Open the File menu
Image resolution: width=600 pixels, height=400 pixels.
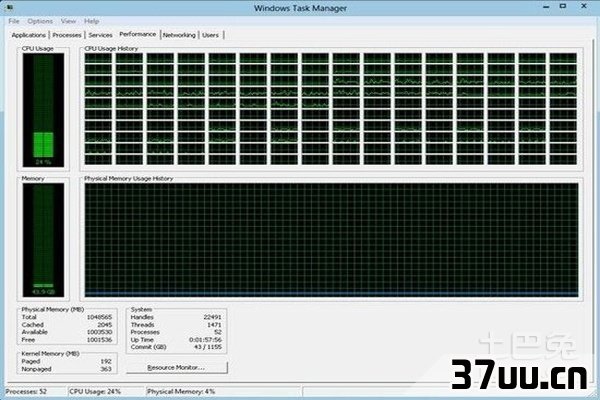(x=14, y=21)
